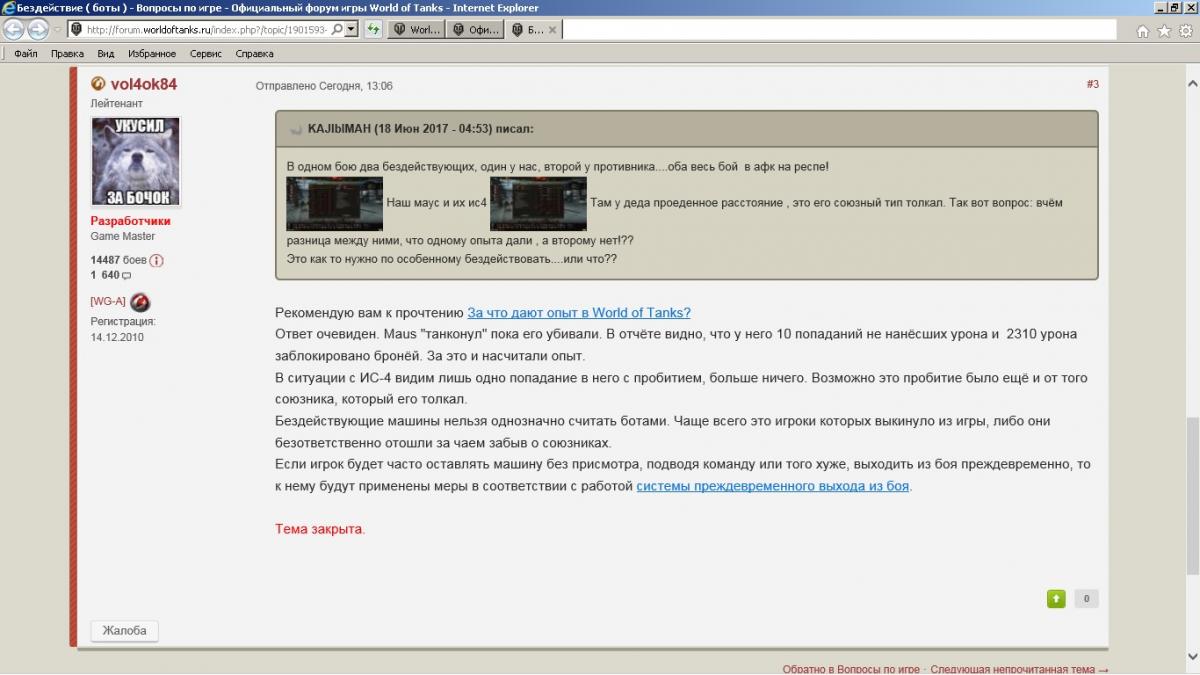1200x675 pixels.
Task: Open the Избранное menu
Action: (152, 54)
